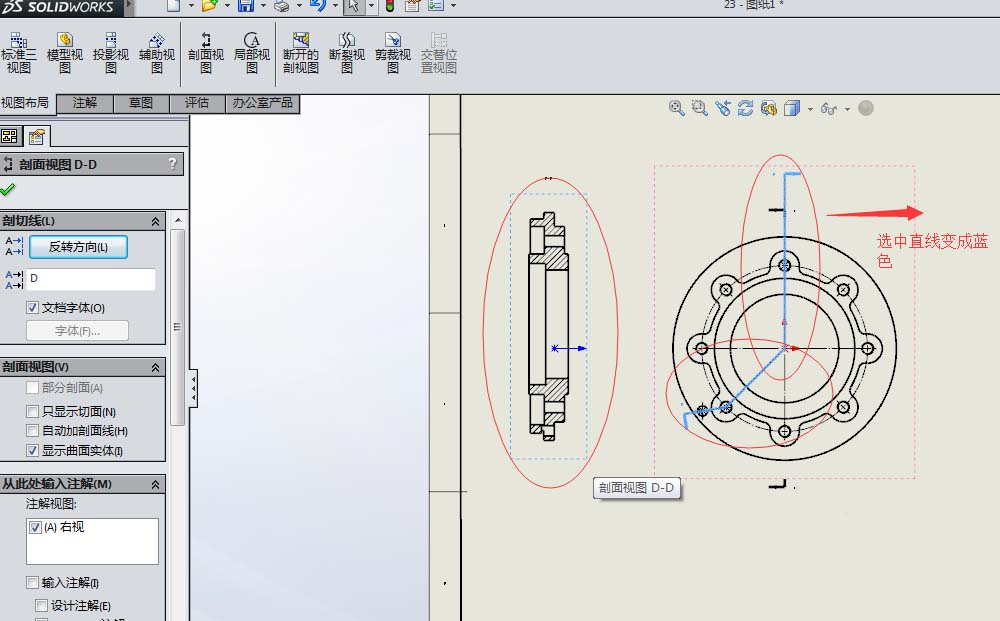Collapse the 从此处输入注解 section
Image resolution: width=1000 pixels, height=621 pixels.
pyautogui.click(x=156, y=484)
